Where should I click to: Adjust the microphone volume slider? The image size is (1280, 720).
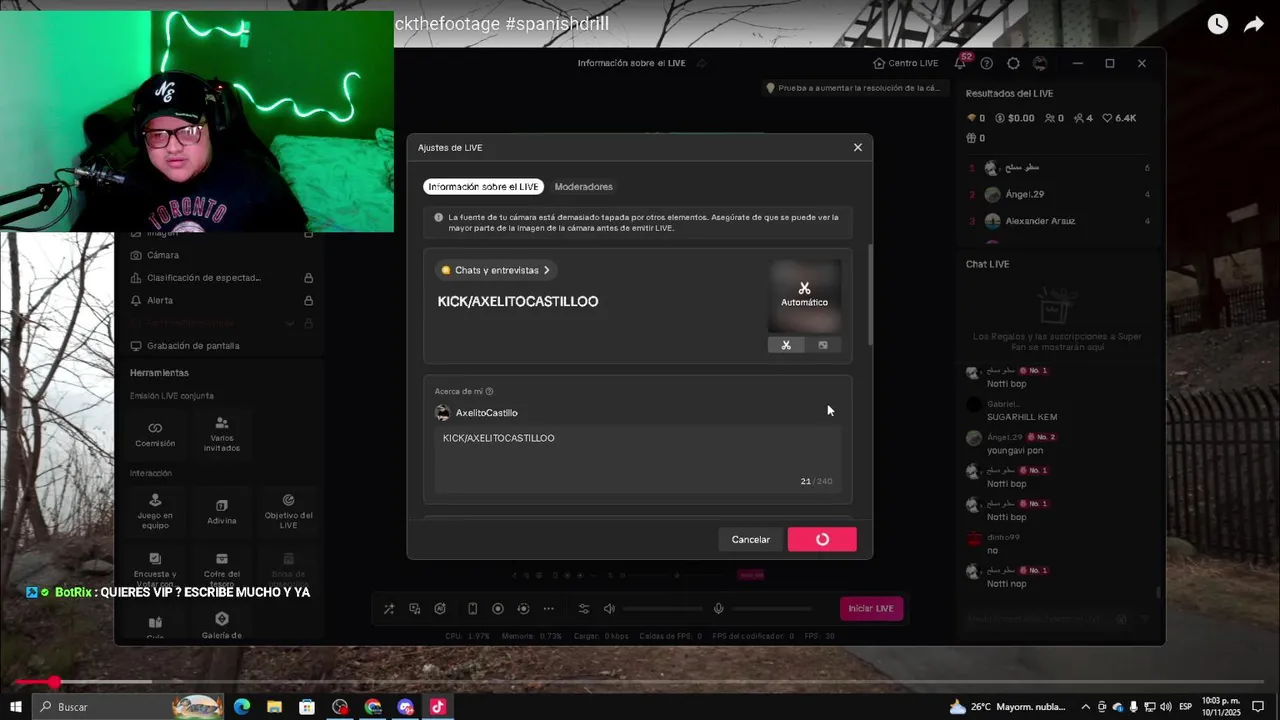(x=772, y=609)
